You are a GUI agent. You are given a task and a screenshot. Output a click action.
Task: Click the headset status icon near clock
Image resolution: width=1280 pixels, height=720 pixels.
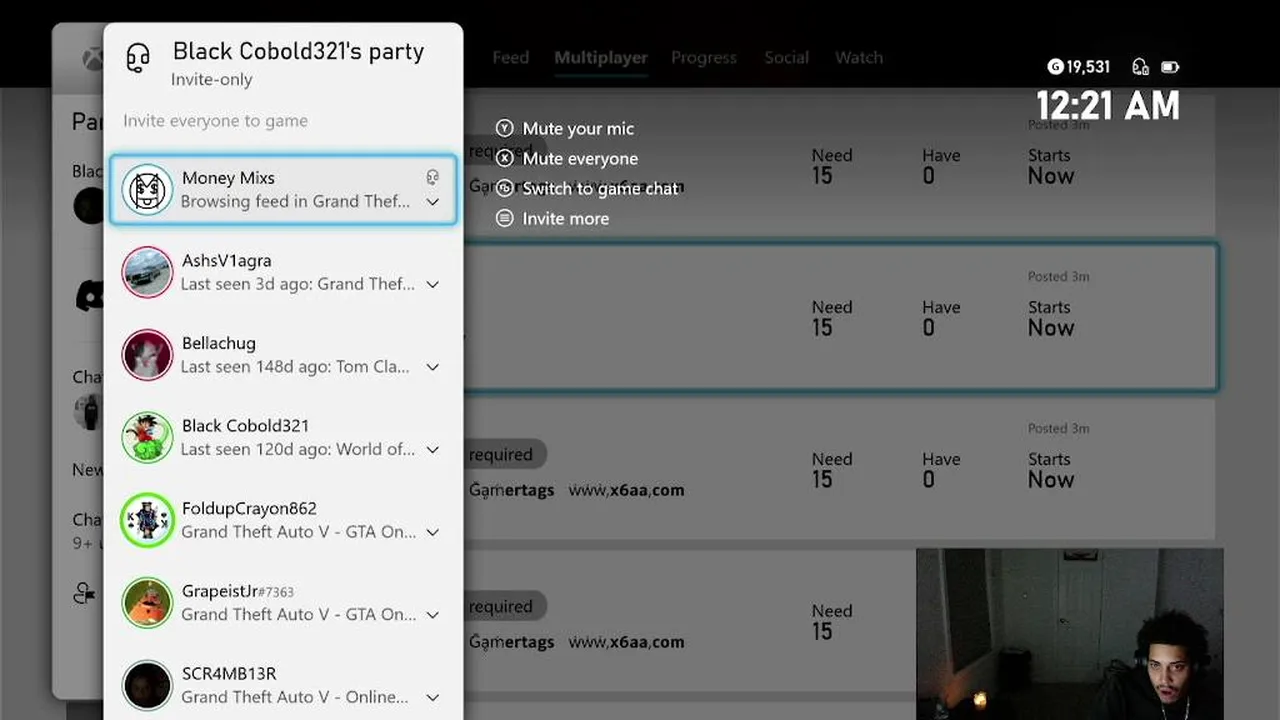[x=1140, y=67]
